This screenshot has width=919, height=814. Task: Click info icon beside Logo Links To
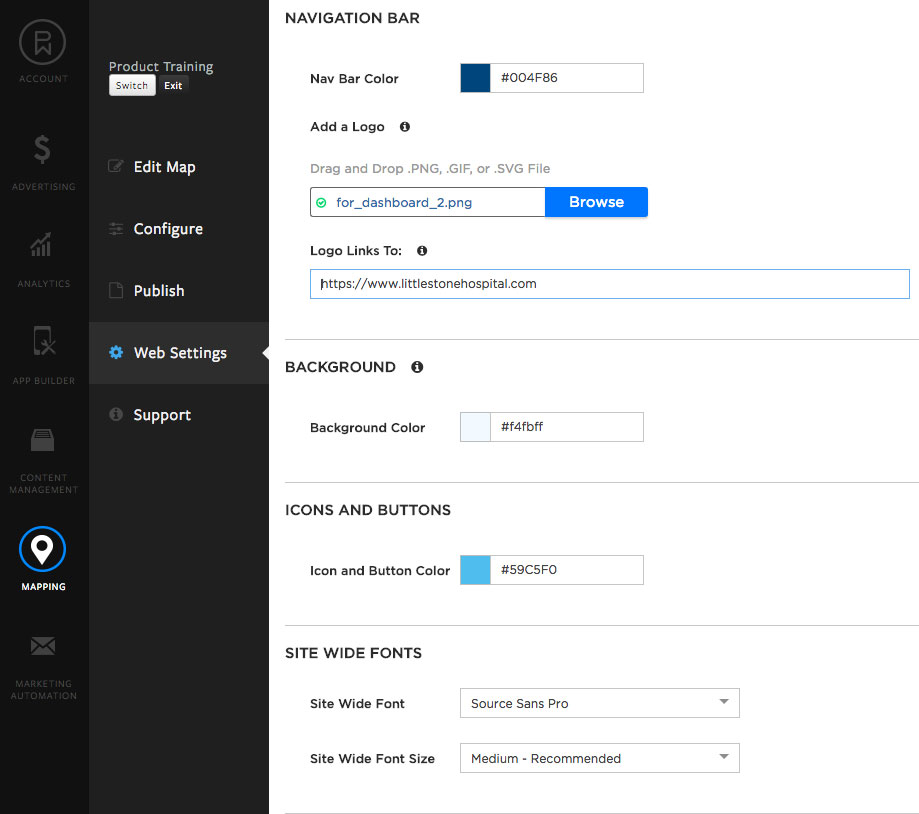click(x=422, y=251)
